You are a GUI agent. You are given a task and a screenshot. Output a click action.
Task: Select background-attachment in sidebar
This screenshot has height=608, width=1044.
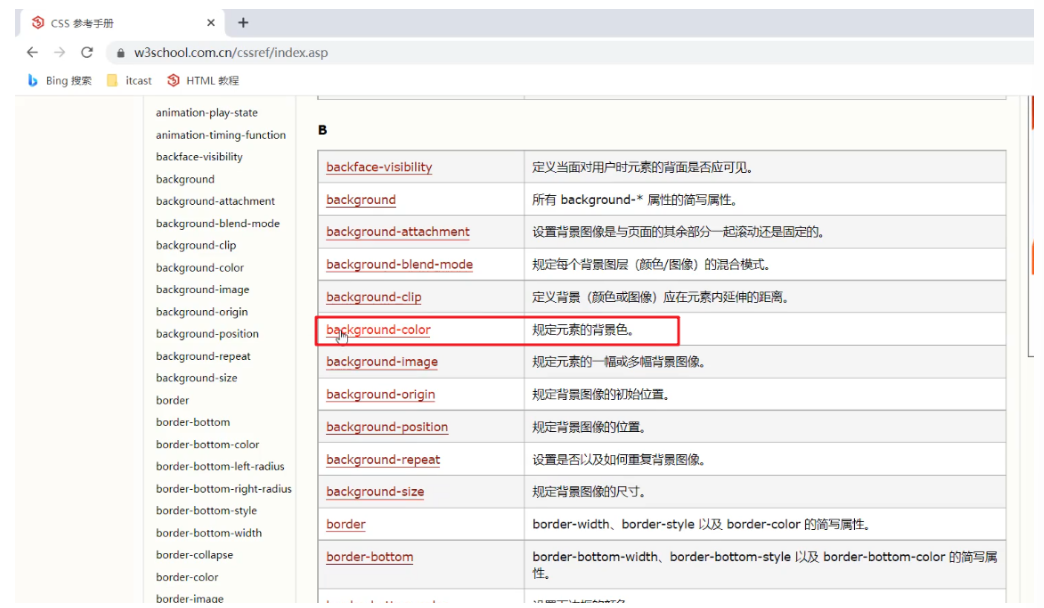click(215, 201)
